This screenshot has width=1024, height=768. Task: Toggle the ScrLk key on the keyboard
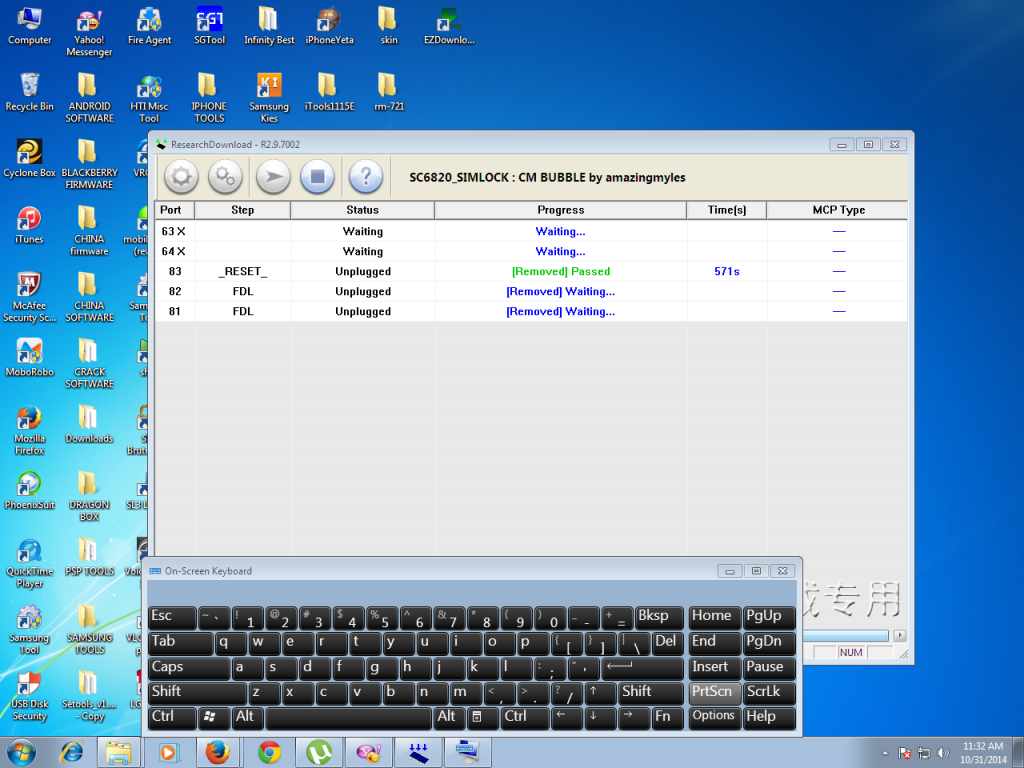click(769, 692)
